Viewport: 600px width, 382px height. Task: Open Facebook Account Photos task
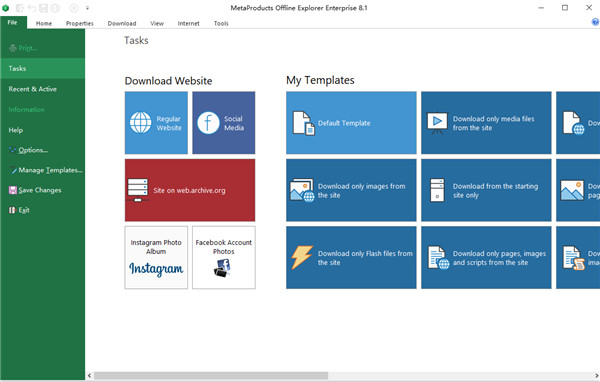[x=224, y=257]
